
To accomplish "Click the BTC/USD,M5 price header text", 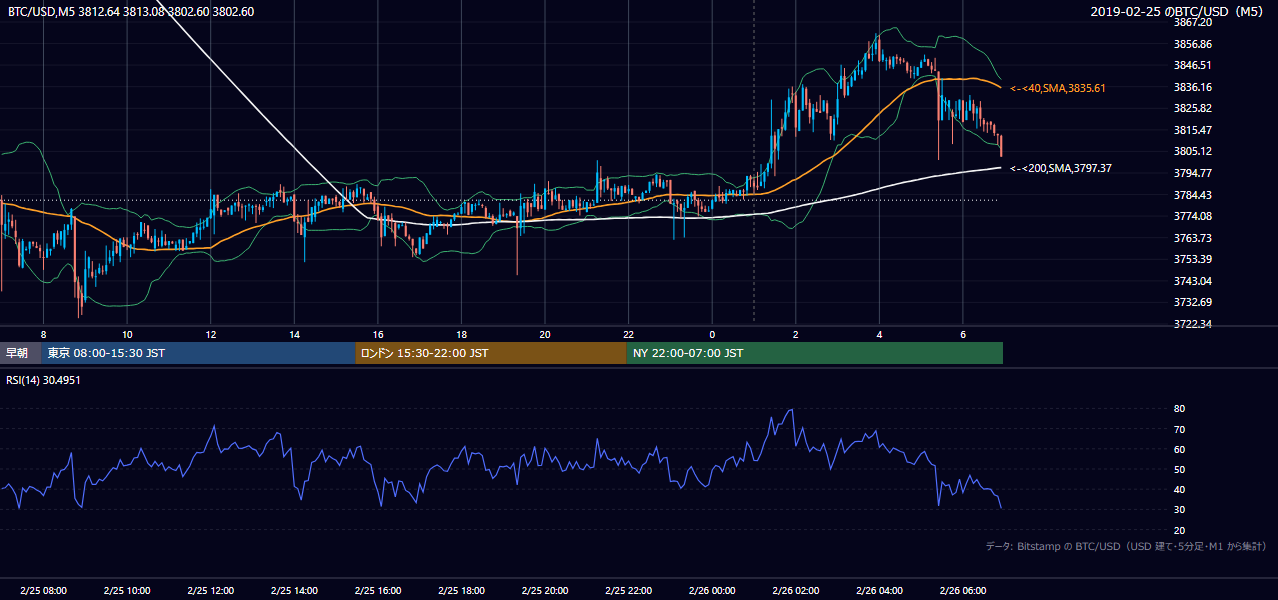I will point(131,12).
